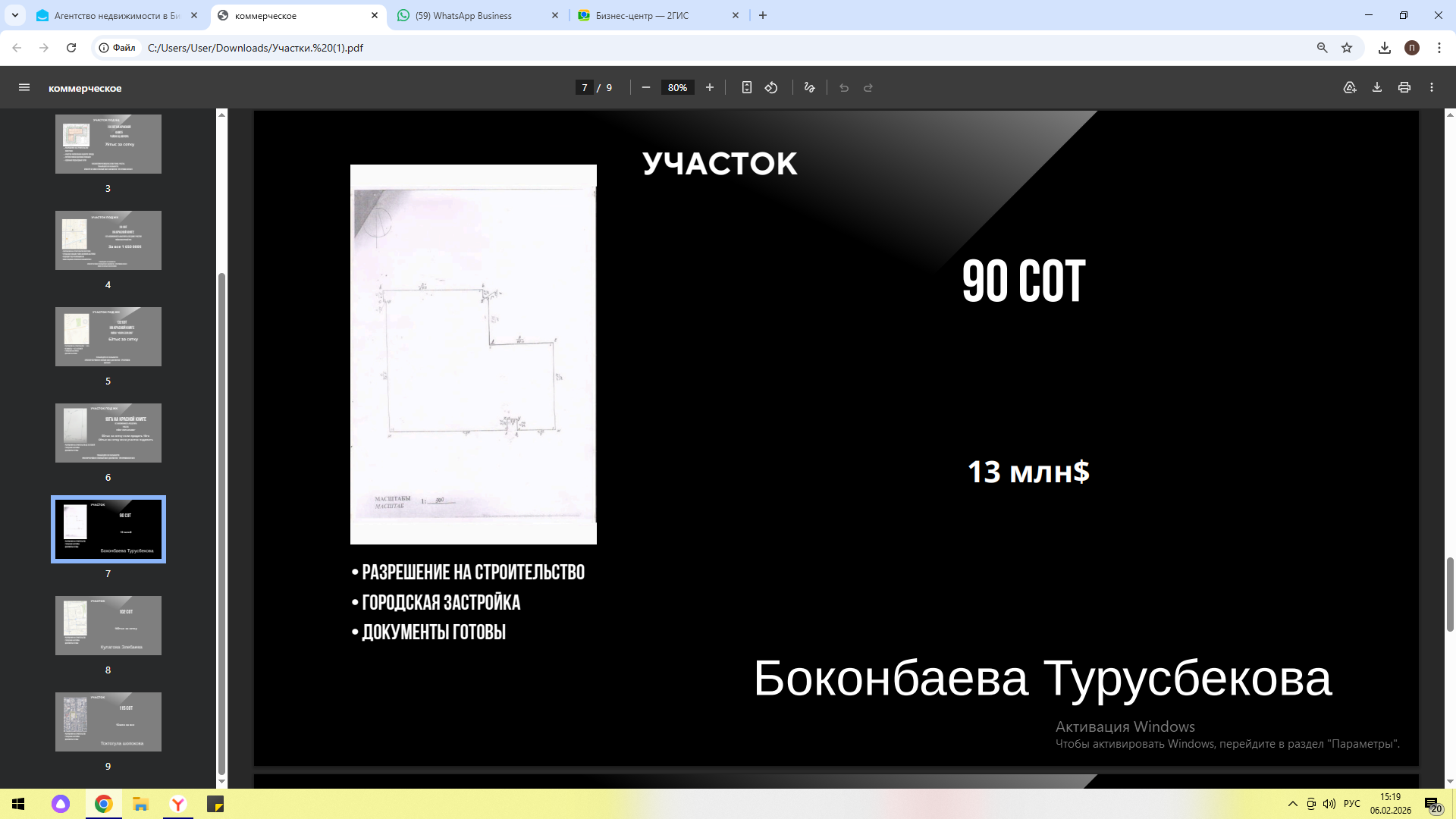Screen dimensions: 1456x819
Task: Save PDF to Google Drive icon
Action: [1350, 88]
